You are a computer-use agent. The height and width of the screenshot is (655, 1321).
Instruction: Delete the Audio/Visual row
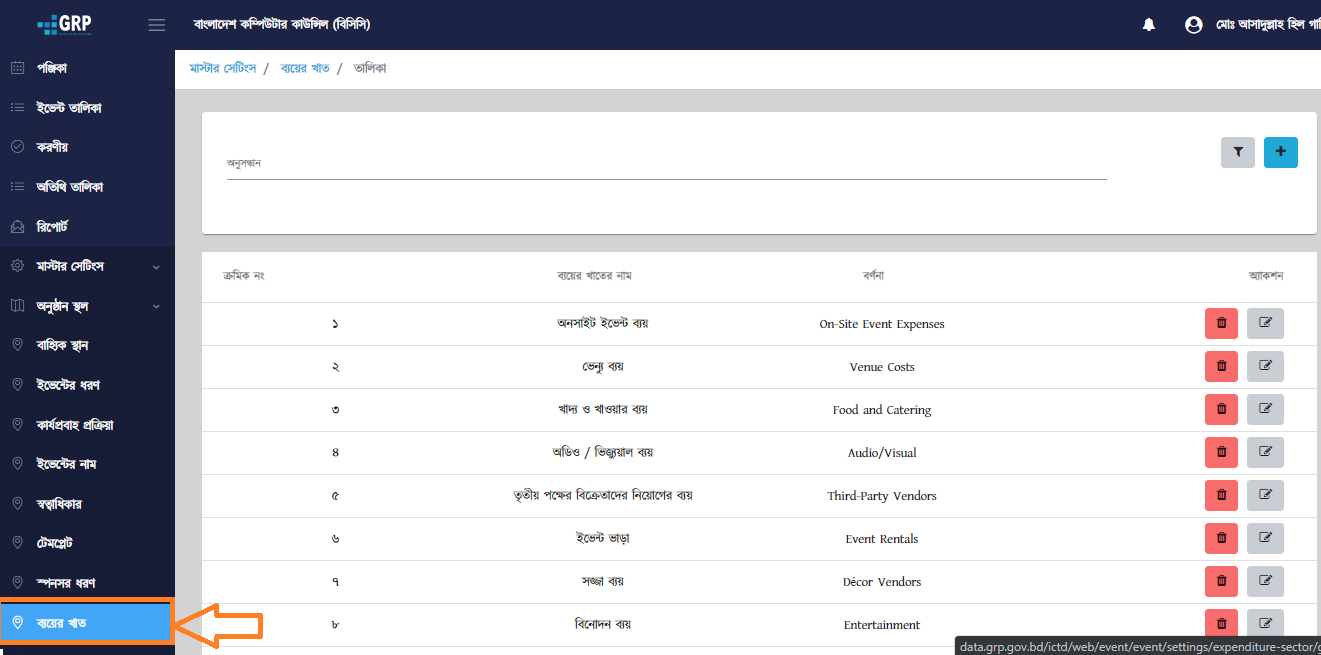(1221, 453)
